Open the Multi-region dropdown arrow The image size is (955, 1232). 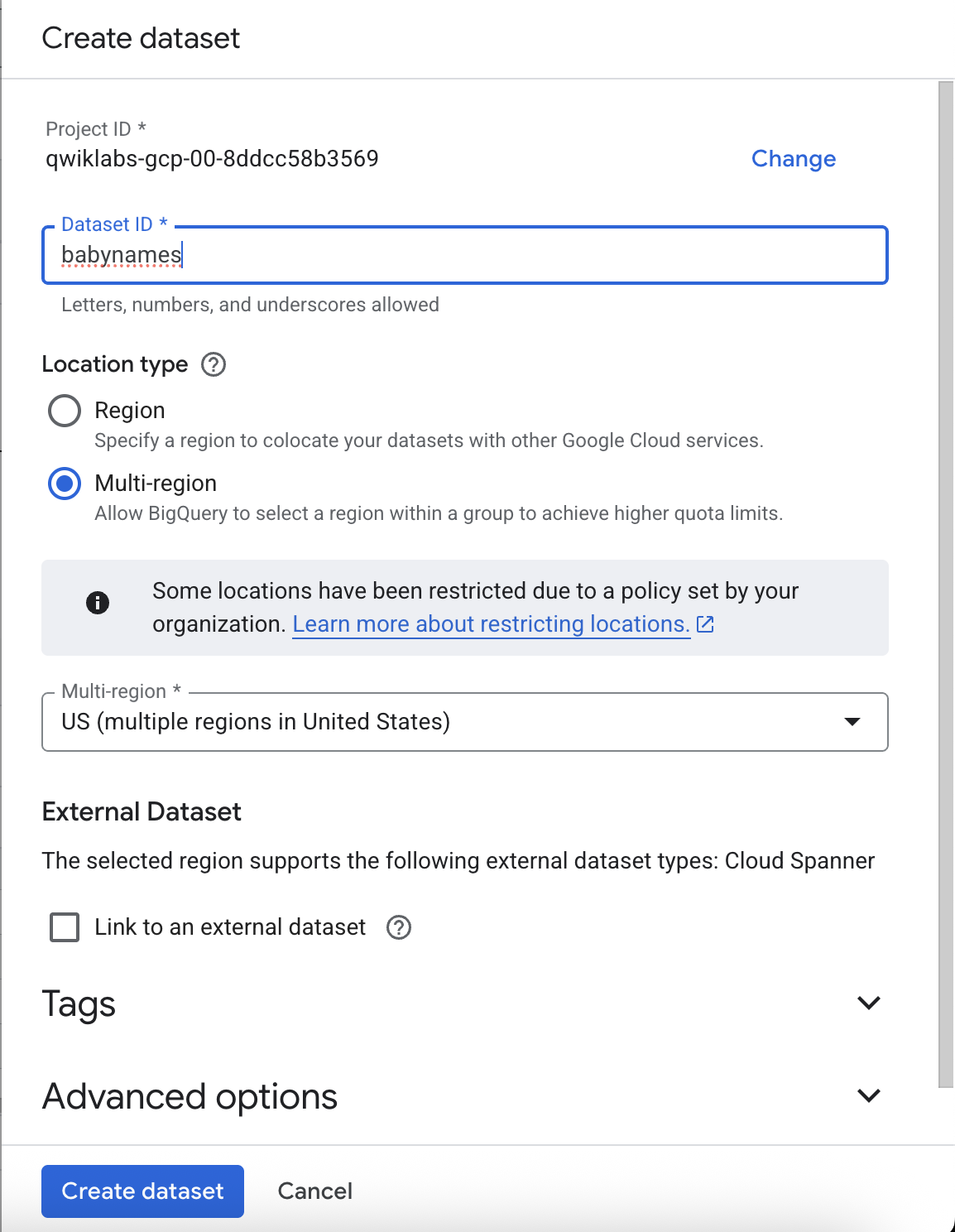pyautogui.click(x=853, y=723)
